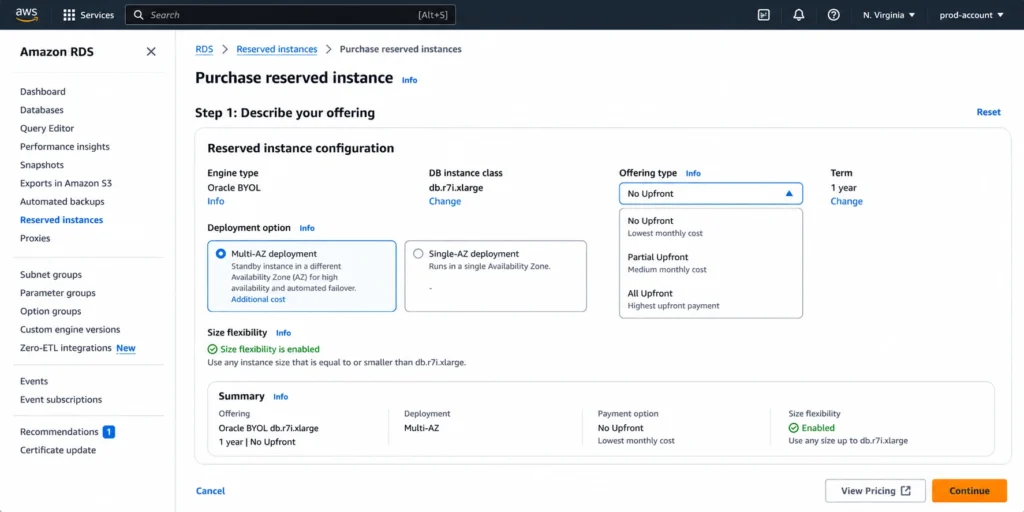Open Parameter groups in the sidebar
The height and width of the screenshot is (512, 1024).
point(57,293)
